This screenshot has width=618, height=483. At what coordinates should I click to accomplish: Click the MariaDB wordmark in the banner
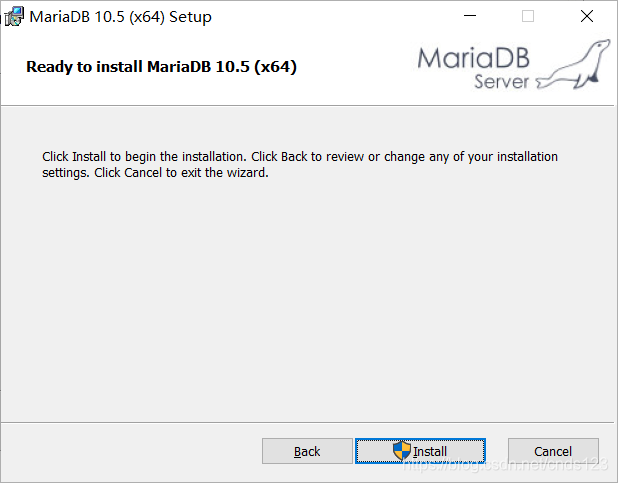pyautogui.click(x=473, y=58)
